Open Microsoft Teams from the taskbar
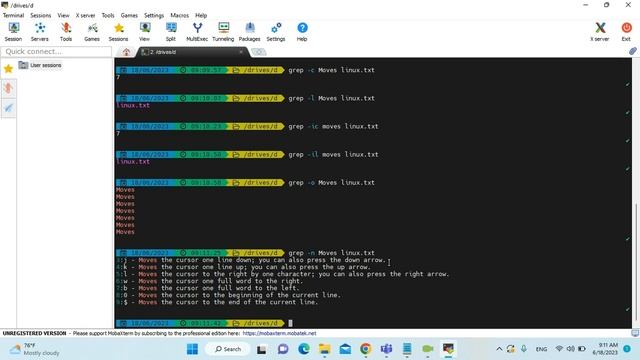Image resolution: width=640 pixels, height=360 pixels. point(386,349)
